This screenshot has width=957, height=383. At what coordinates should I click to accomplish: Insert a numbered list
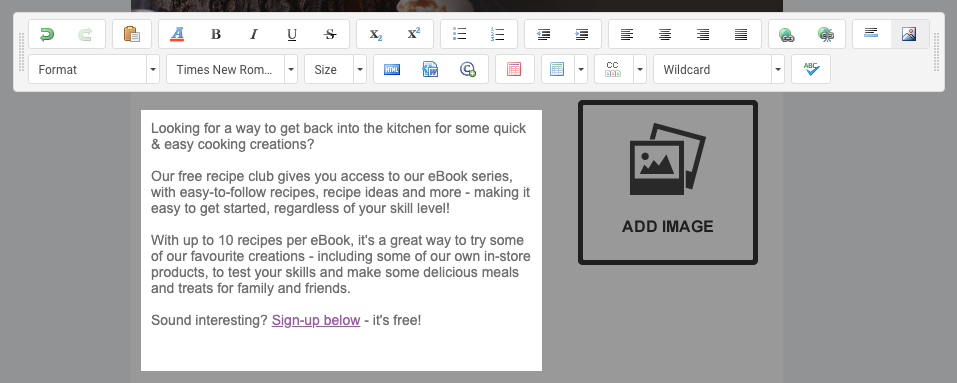coord(497,34)
